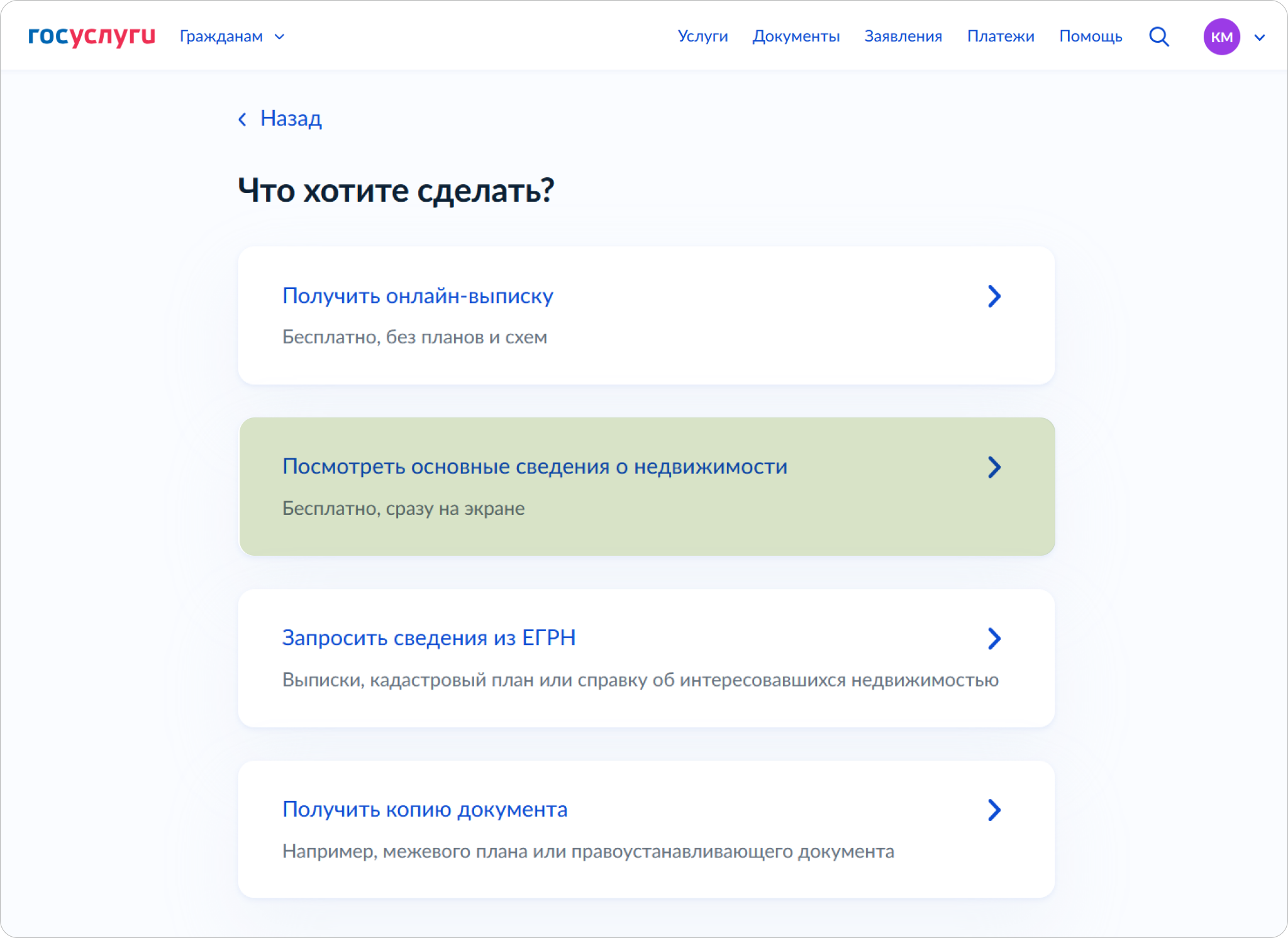Expand profile menu chevron next to avatar

(1260, 37)
